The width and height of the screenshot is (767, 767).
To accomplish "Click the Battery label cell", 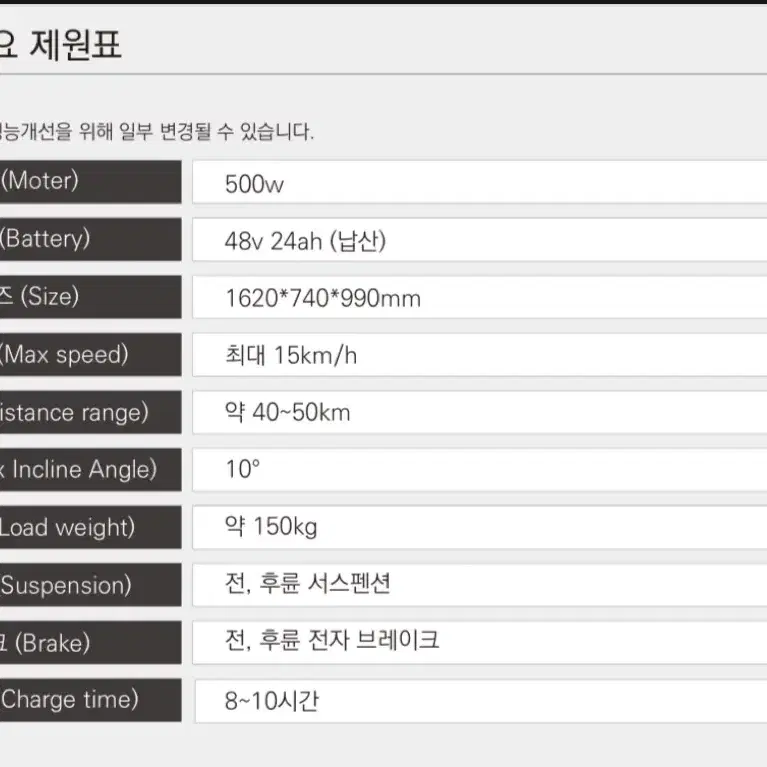I will pos(90,239).
